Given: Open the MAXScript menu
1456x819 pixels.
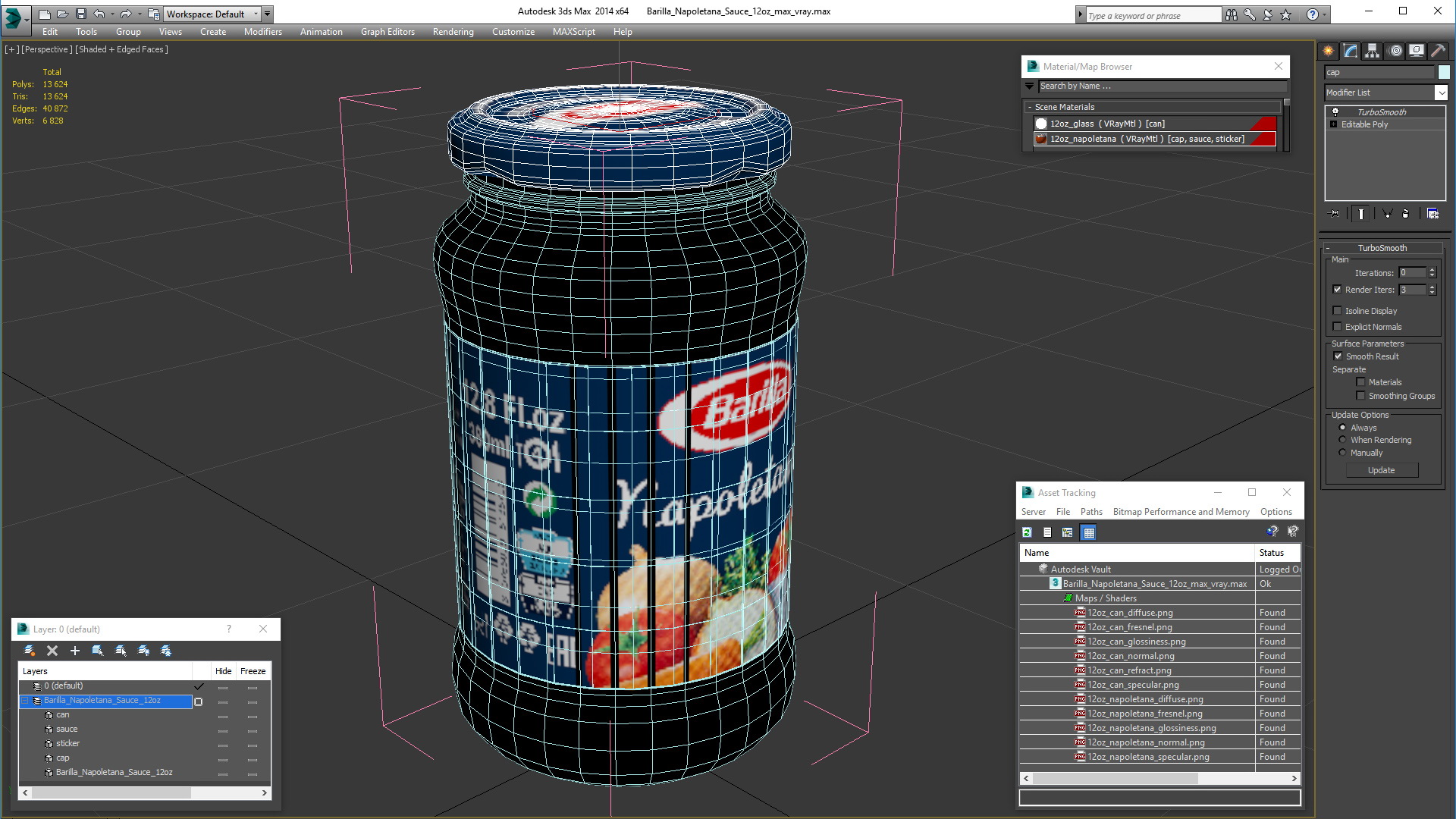Looking at the screenshot, I should click(x=573, y=32).
